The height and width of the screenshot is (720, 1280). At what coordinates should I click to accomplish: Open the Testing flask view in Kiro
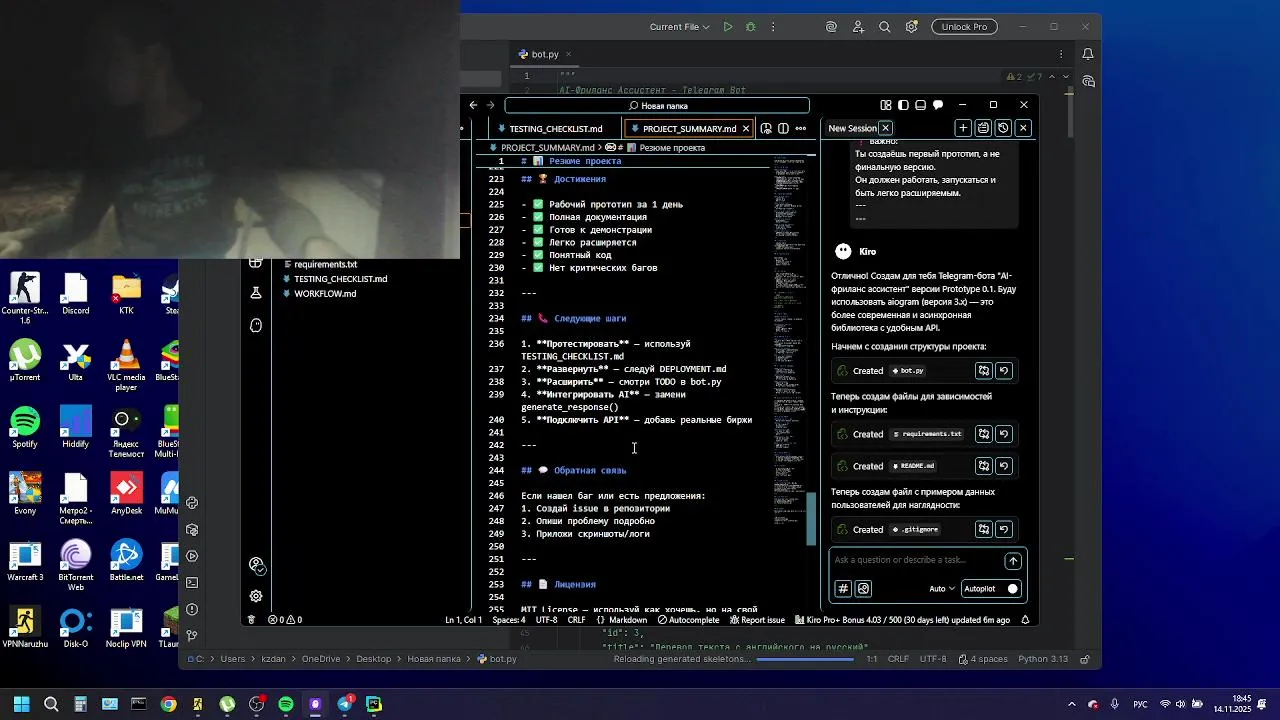[x=256, y=292]
